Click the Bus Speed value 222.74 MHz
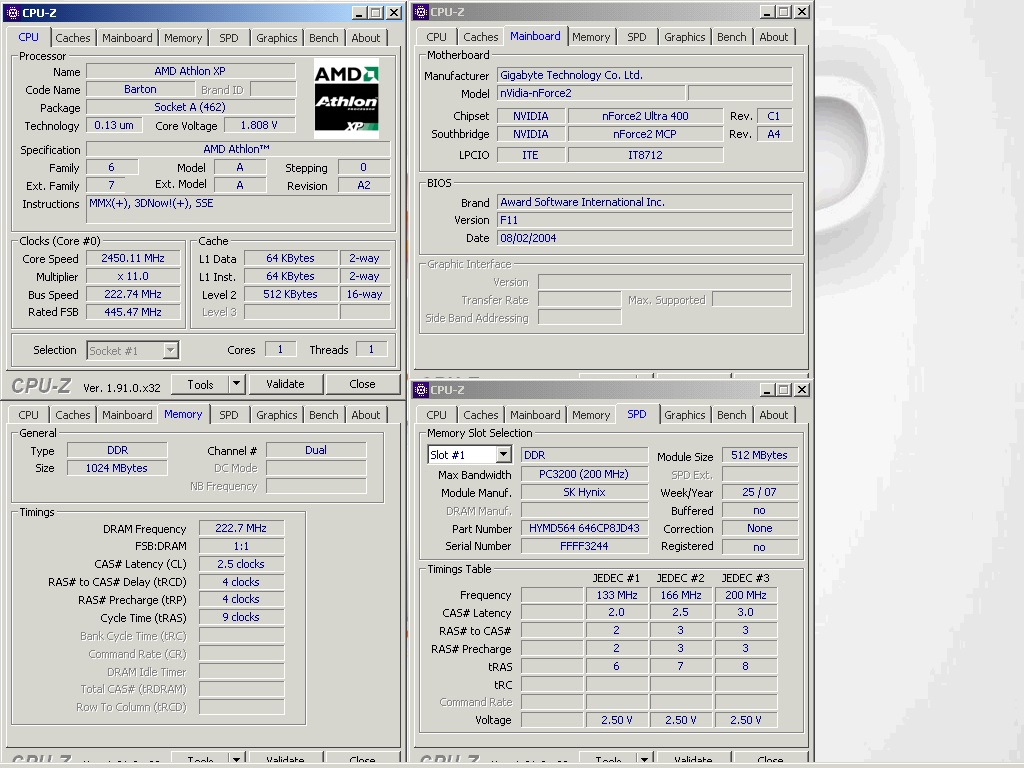The height and width of the screenshot is (768, 1024). tap(133, 295)
